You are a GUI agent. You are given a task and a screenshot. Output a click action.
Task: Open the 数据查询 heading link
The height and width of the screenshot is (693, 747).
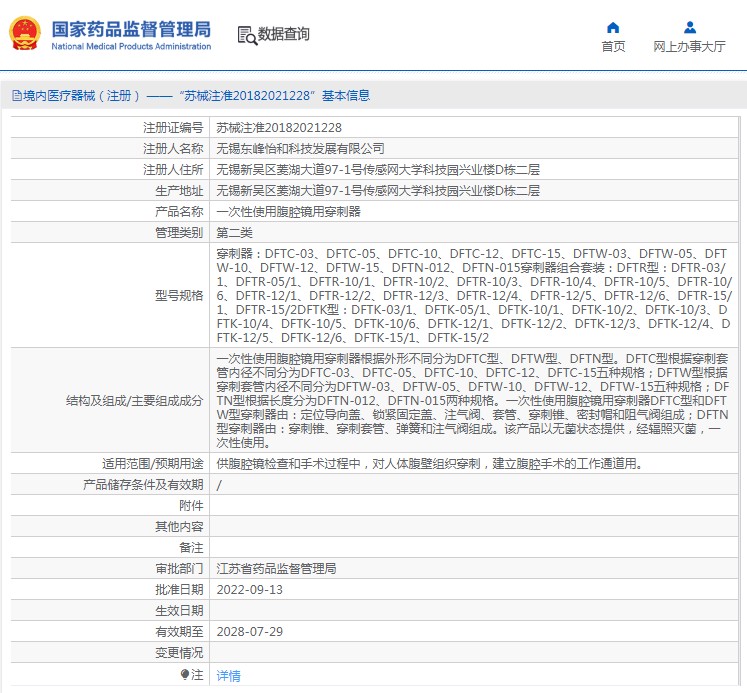pos(283,34)
